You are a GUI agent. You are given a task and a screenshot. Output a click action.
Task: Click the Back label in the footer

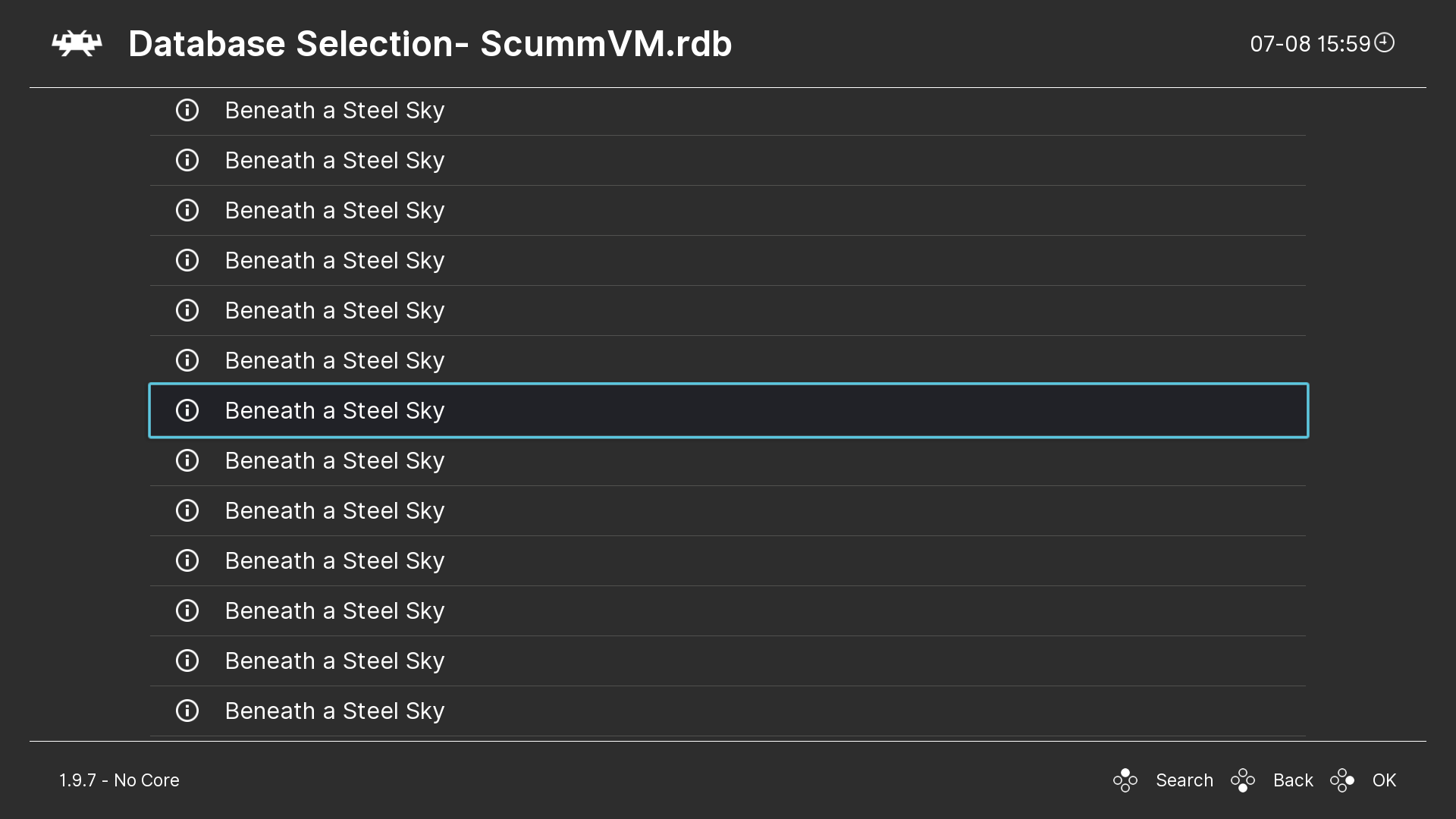pyautogui.click(x=1294, y=780)
